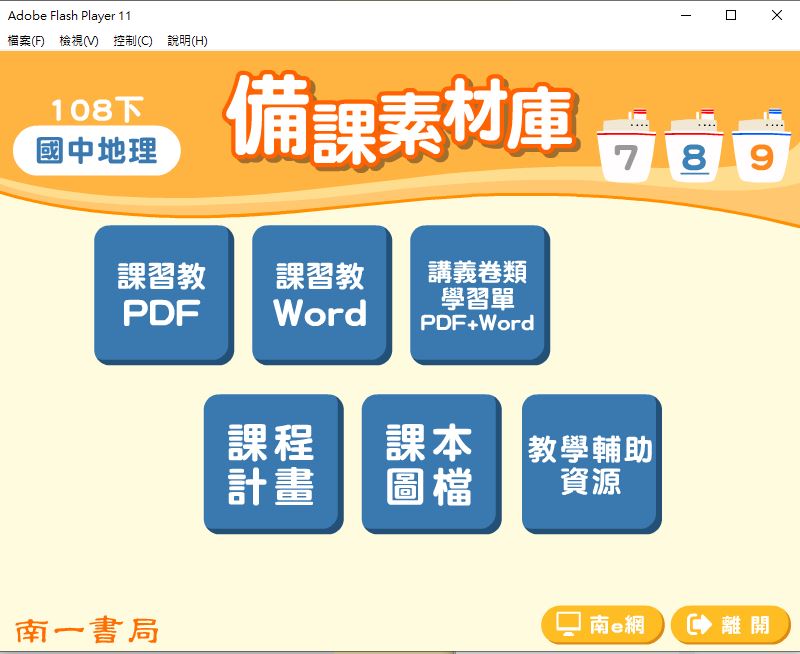The image size is (800, 654).
Task: Open the 控制(C) menu
Action: 133,41
